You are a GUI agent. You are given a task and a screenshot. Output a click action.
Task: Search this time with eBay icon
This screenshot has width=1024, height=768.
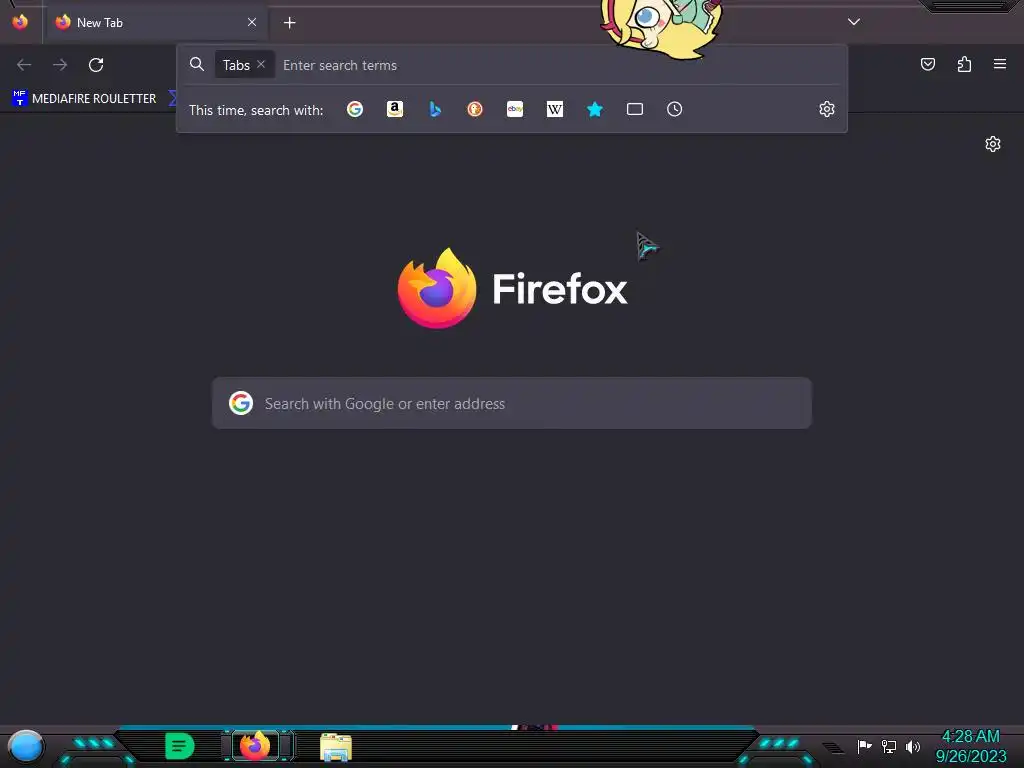pyautogui.click(x=515, y=109)
